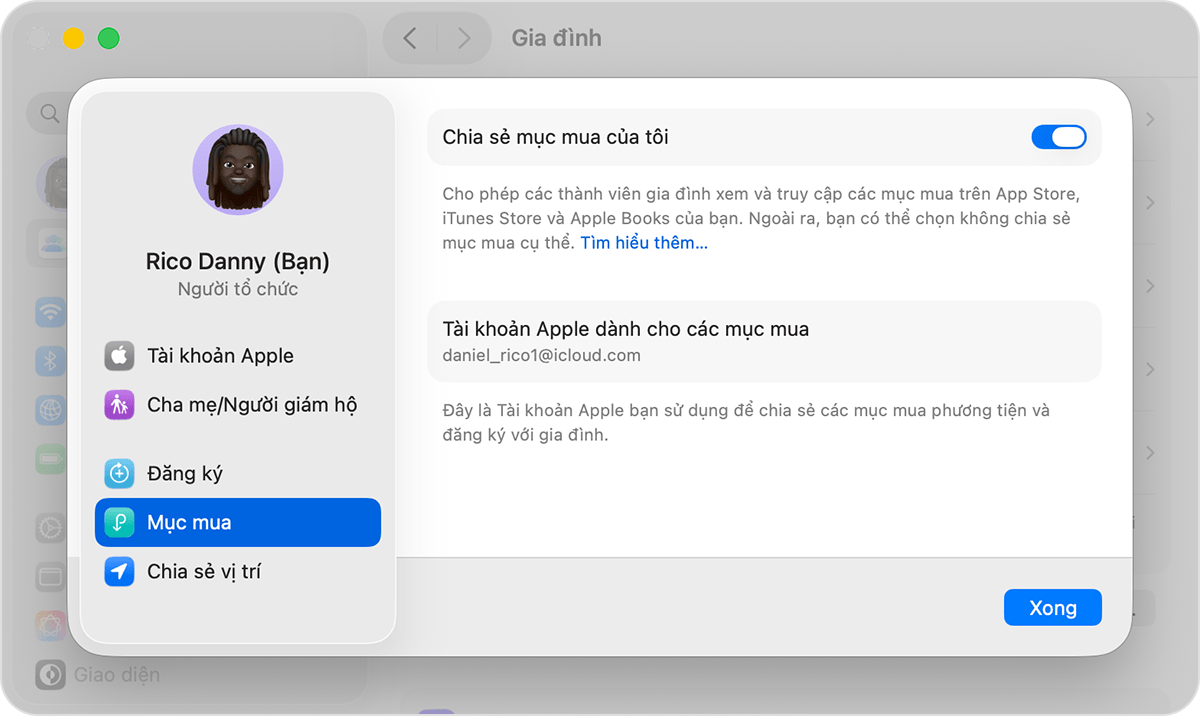Screen dimensions: 1200x716
Task: Open the Tìm hiểu thêm link
Action: point(644,242)
